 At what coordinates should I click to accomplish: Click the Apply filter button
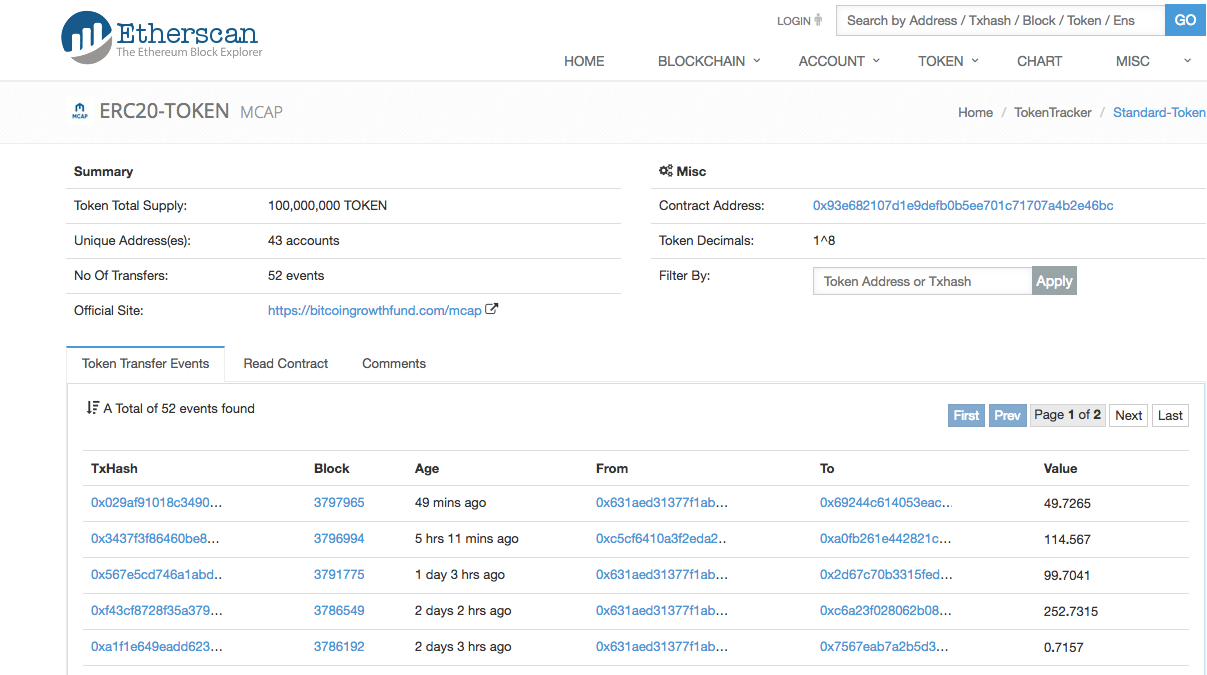coord(1054,281)
